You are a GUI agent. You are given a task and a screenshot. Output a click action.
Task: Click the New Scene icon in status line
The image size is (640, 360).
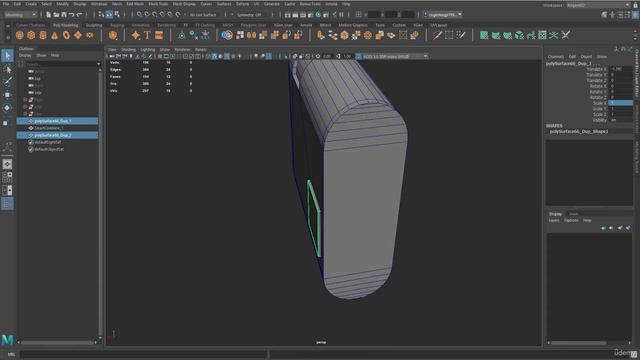tap(49, 15)
